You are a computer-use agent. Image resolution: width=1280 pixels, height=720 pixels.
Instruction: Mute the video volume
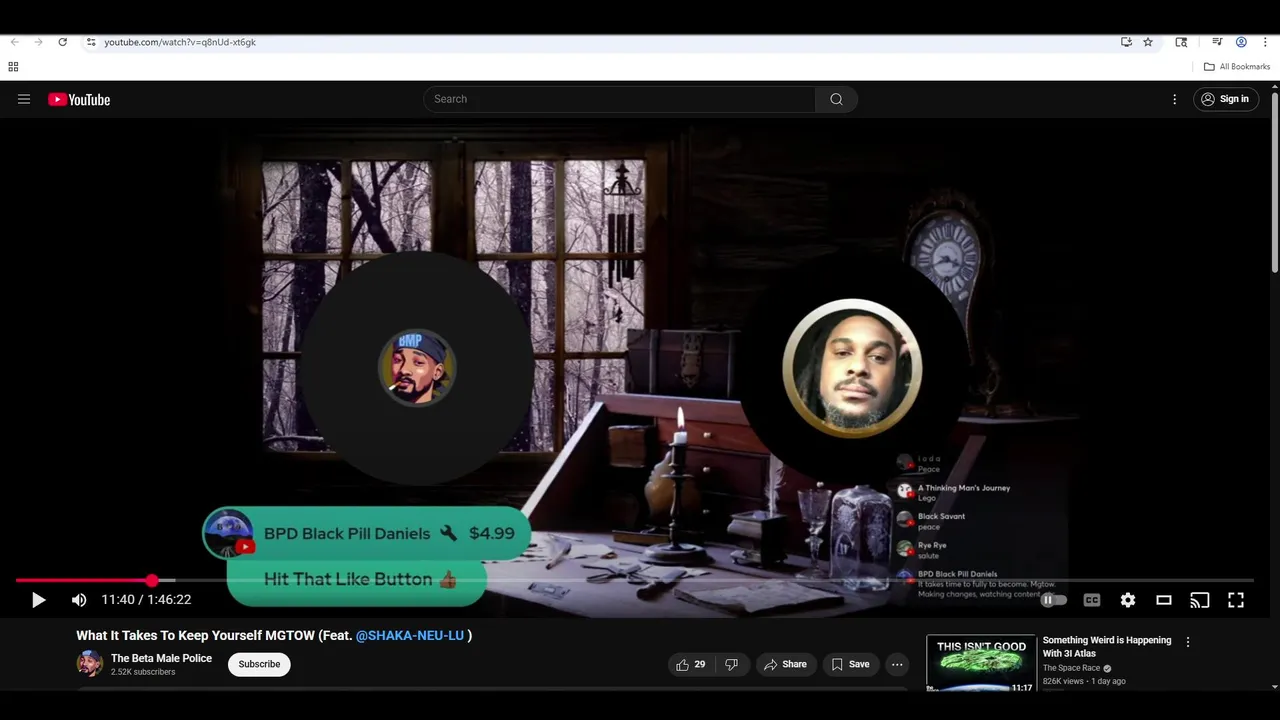pyautogui.click(x=79, y=600)
